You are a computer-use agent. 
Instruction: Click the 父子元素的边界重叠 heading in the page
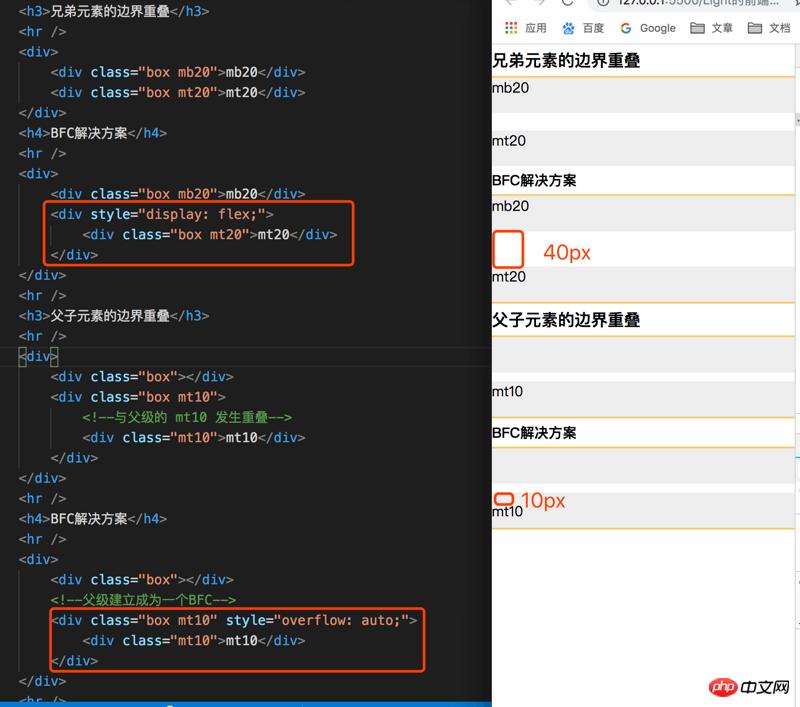tap(566, 320)
